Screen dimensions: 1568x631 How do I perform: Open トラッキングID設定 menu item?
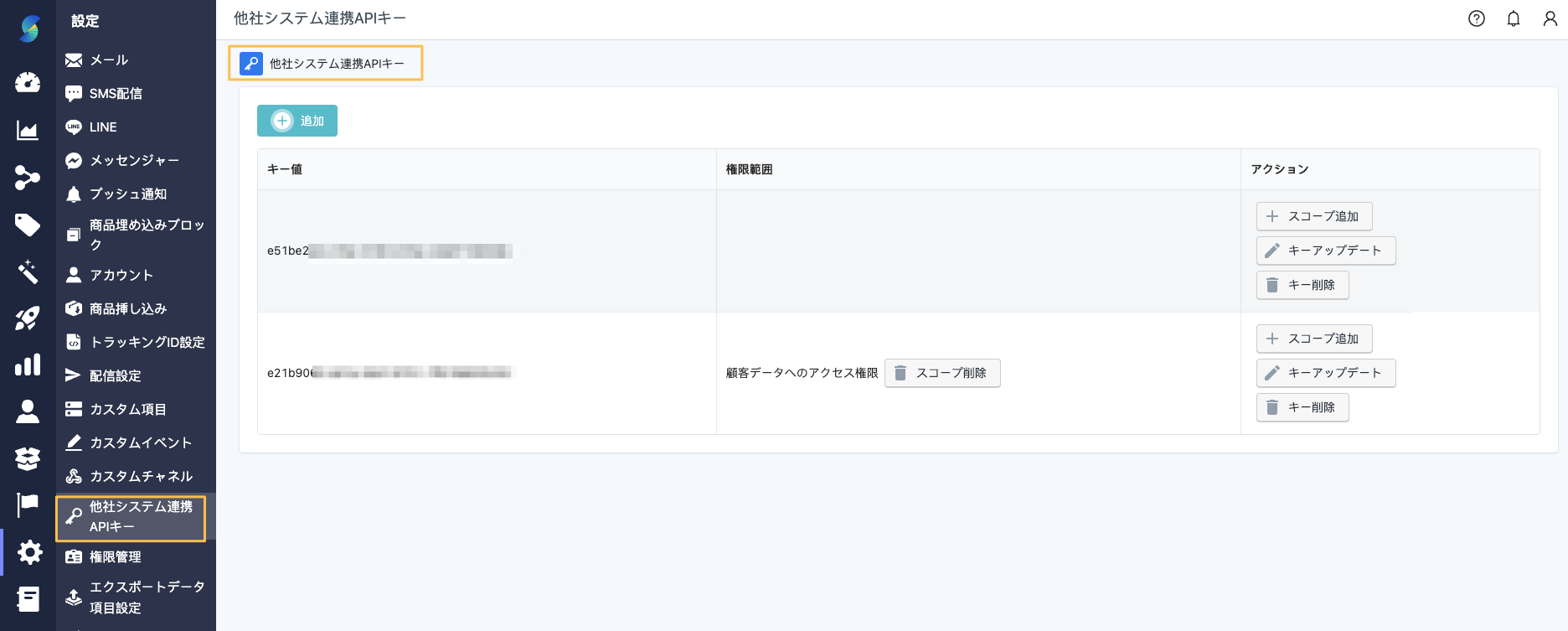point(136,342)
